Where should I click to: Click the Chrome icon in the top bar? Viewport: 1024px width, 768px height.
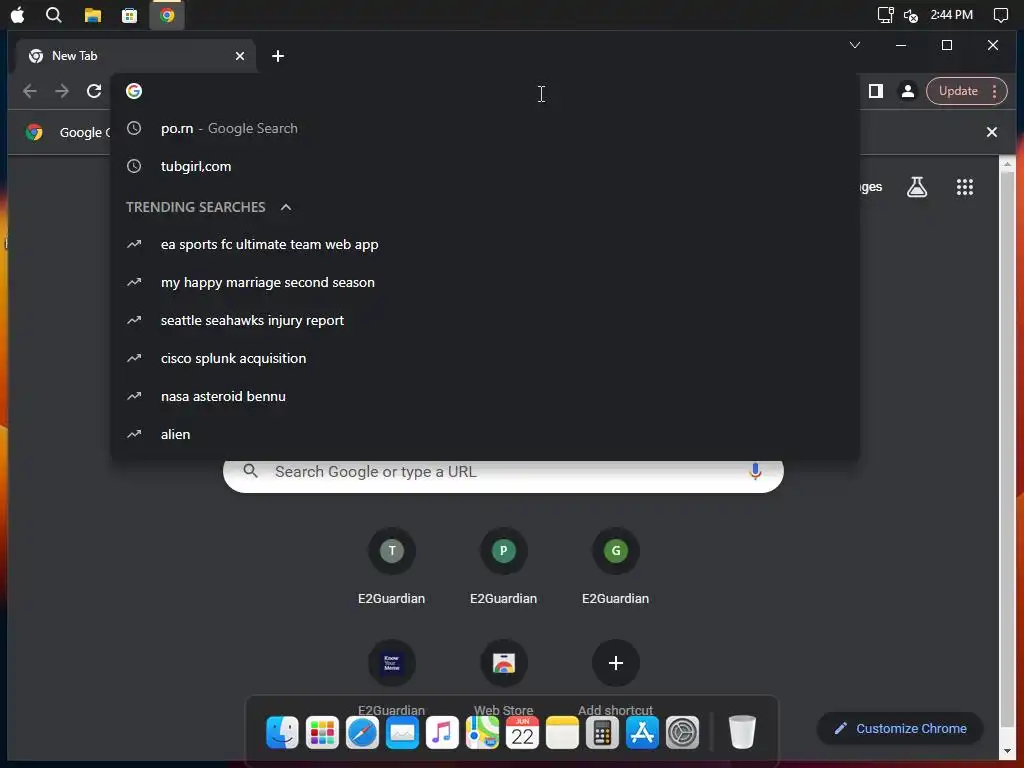(167, 15)
